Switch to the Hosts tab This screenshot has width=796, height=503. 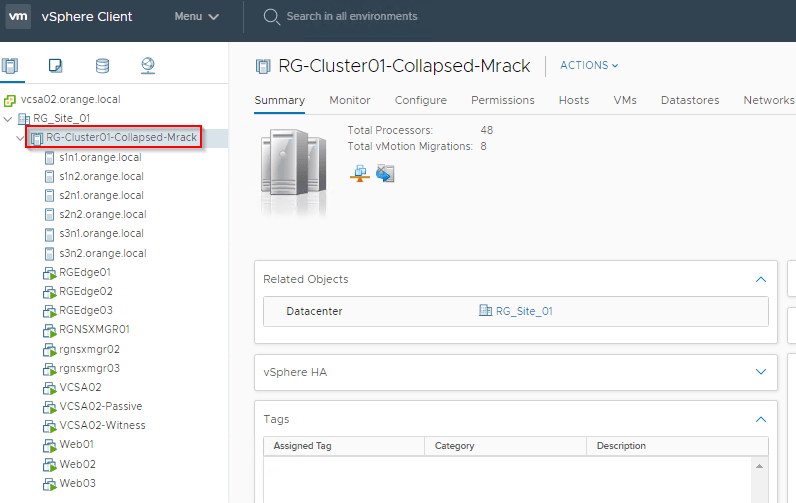pos(574,100)
